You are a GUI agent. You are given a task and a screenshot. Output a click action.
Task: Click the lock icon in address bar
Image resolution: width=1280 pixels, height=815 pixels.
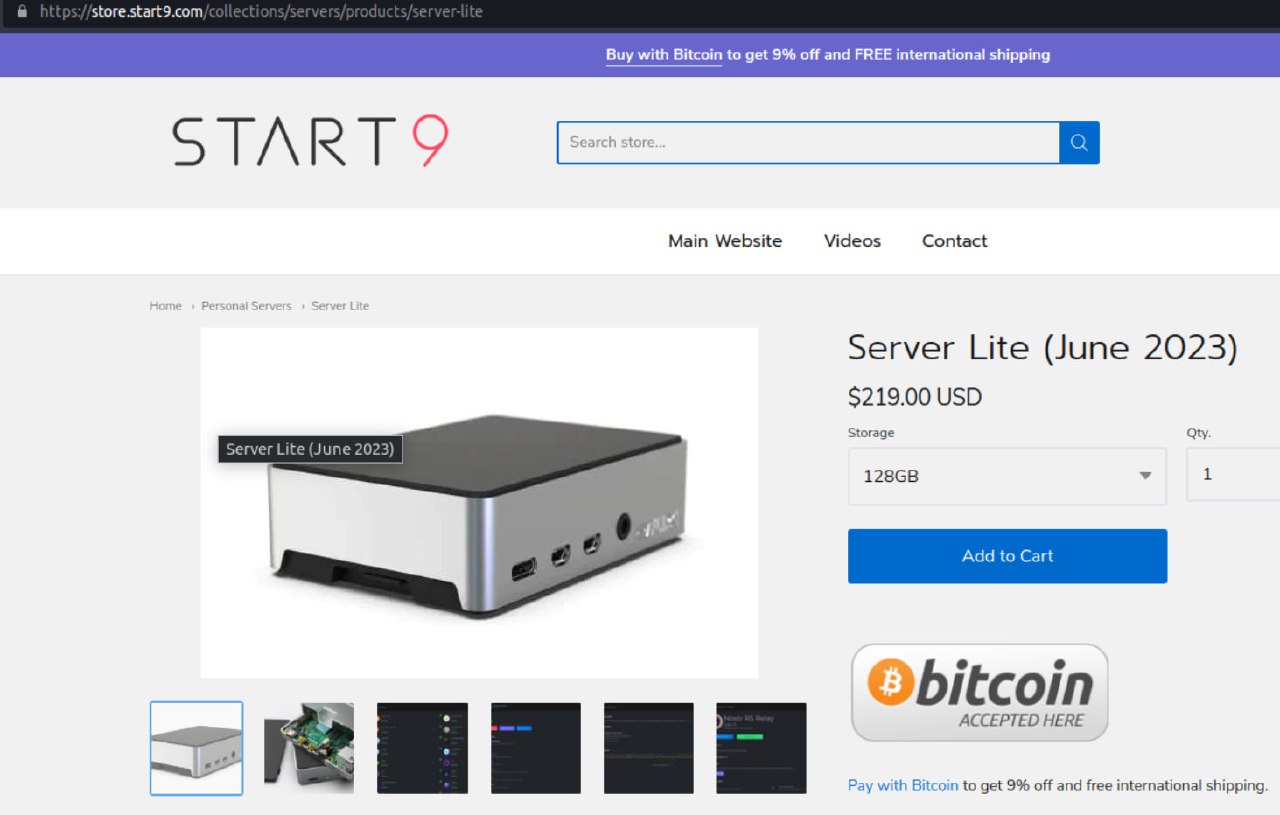22,12
